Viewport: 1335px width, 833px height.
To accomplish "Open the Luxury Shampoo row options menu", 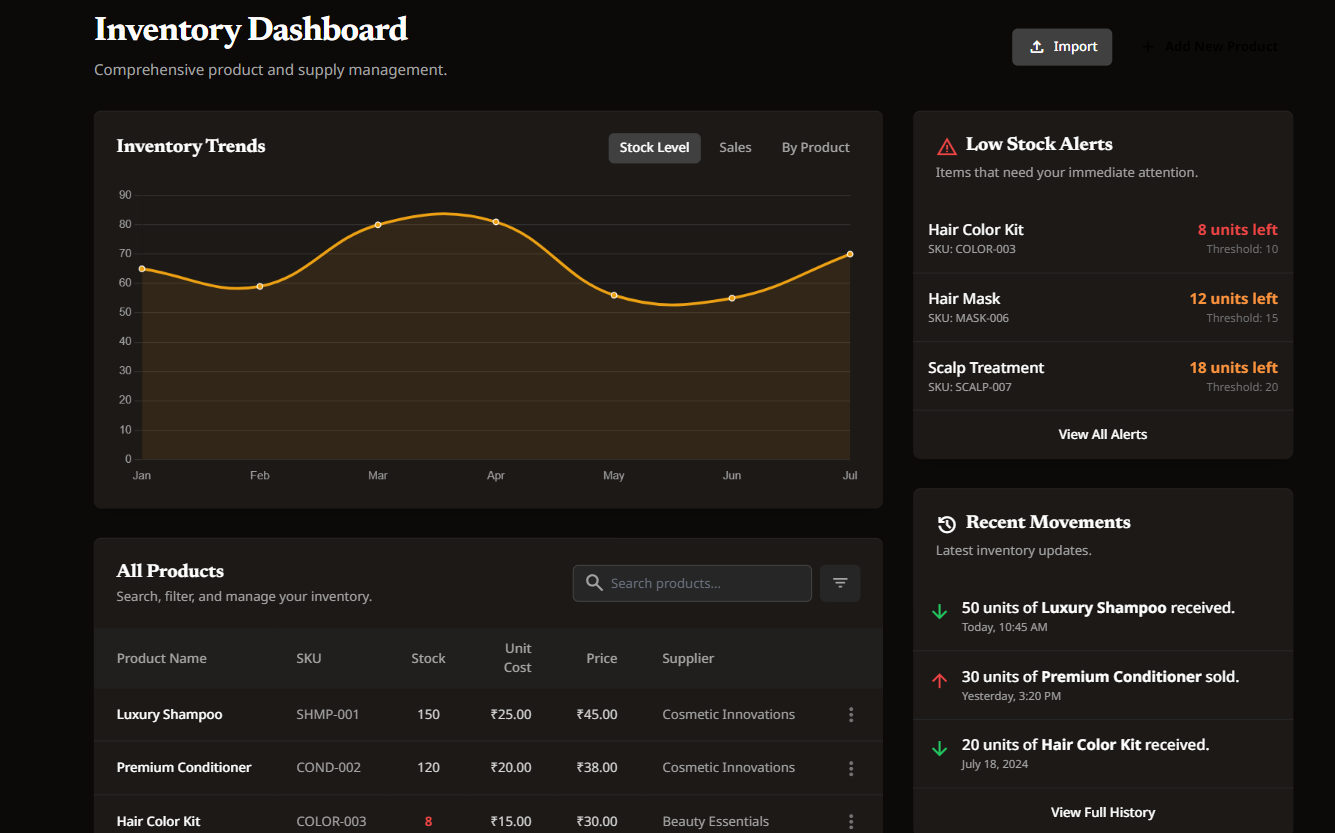I will [851, 715].
